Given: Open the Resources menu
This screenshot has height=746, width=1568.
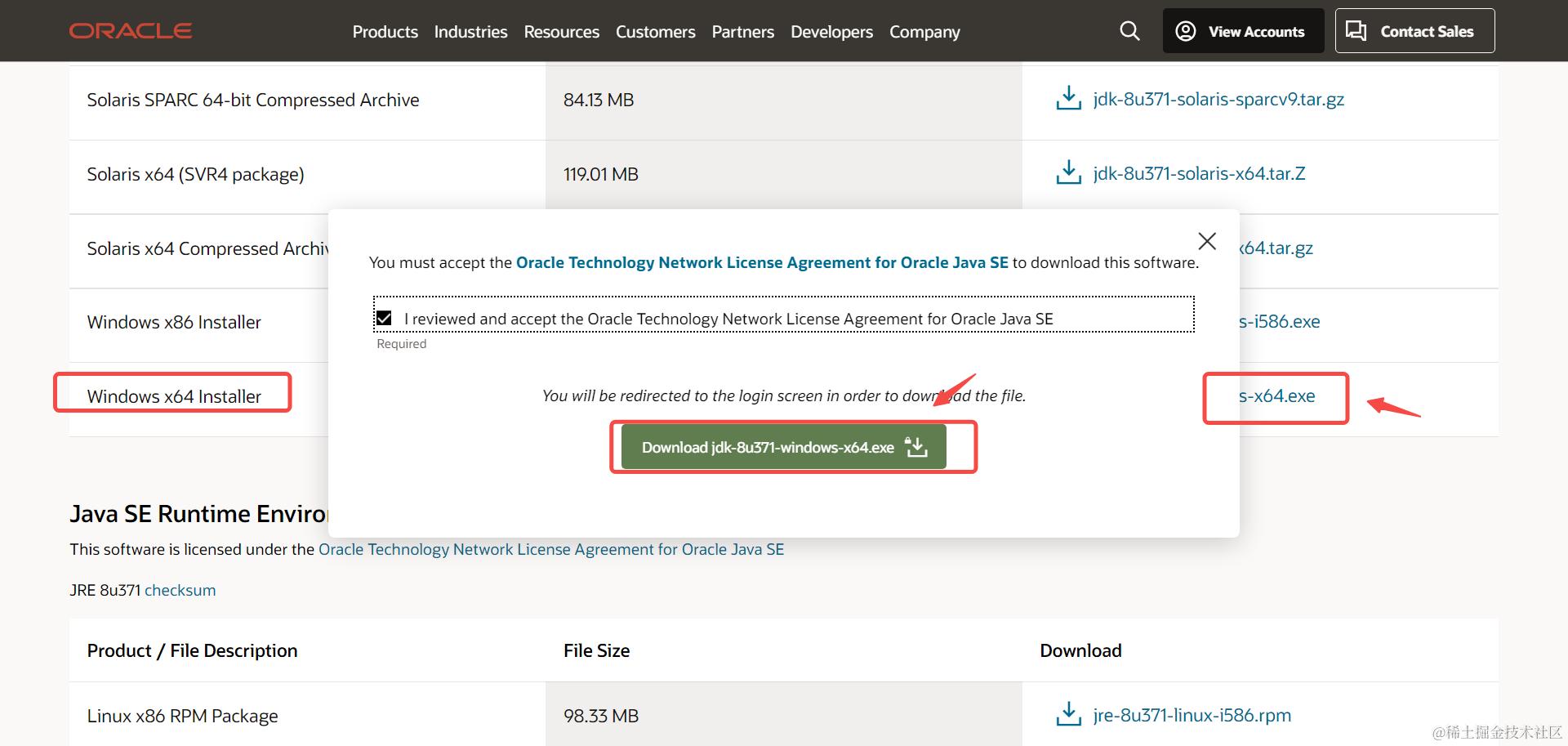Looking at the screenshot, I should pos(562,32).
